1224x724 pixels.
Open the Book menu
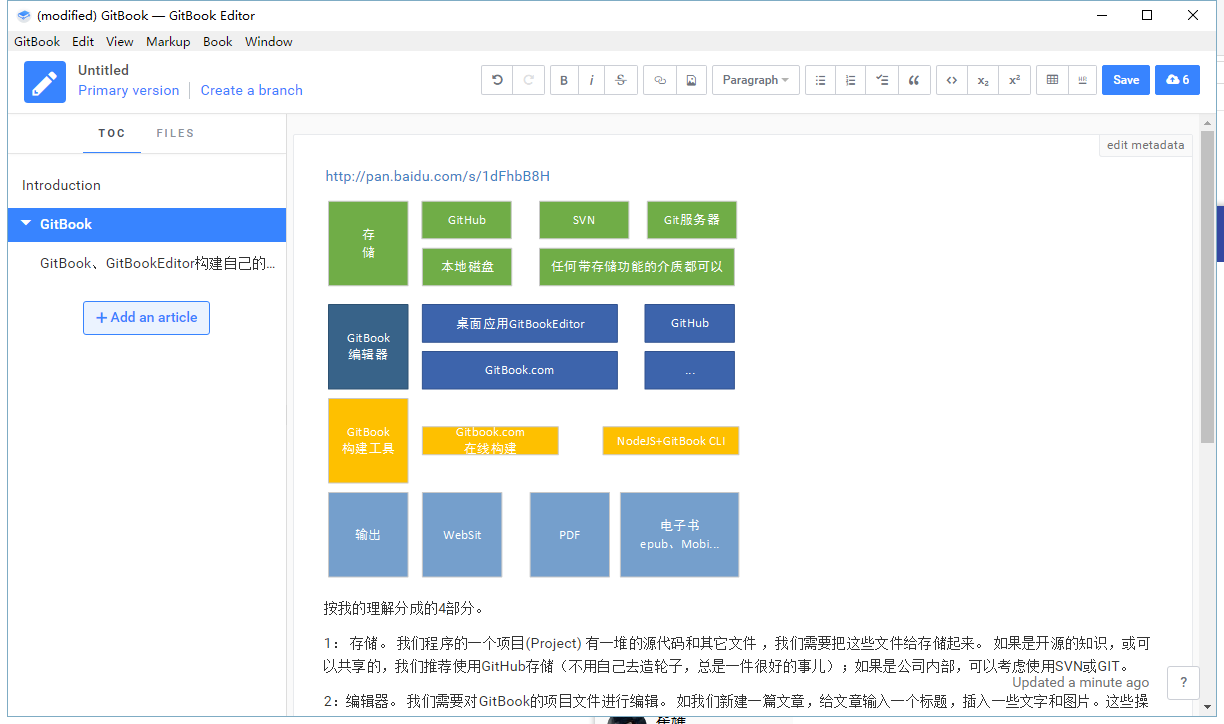217,42
